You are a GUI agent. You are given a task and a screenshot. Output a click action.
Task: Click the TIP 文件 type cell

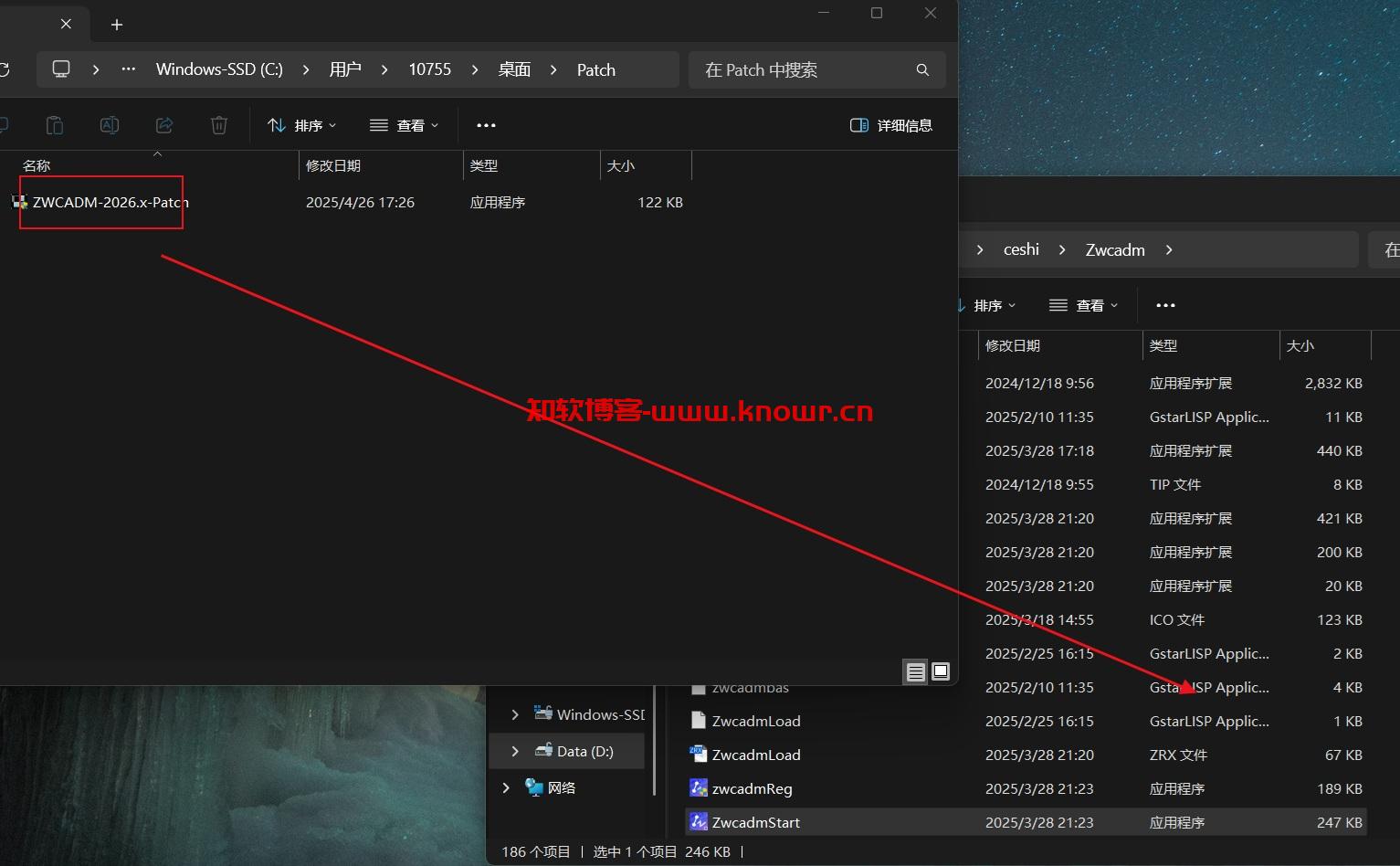point(1175,484)
